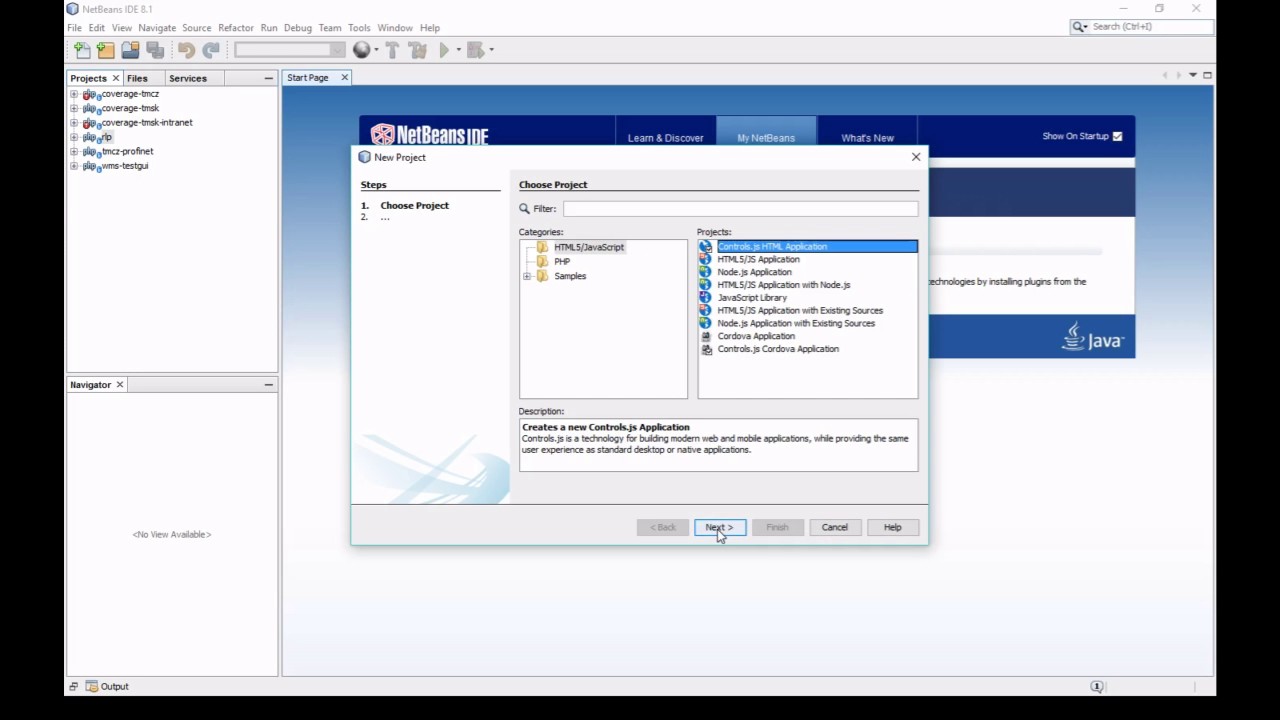Click the Undo toolbar icon

[x=187, y=50]
